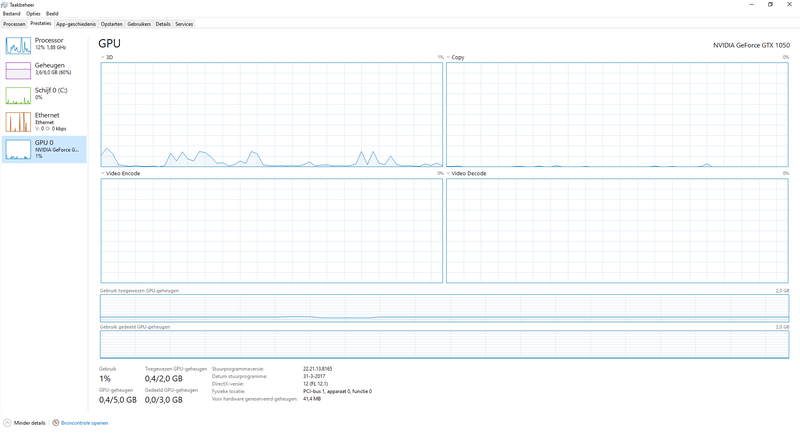Viewport: 800px width, 433px height.
Task: Click the driver version 22.21.13.8165
Action: [x=317, y=369]
